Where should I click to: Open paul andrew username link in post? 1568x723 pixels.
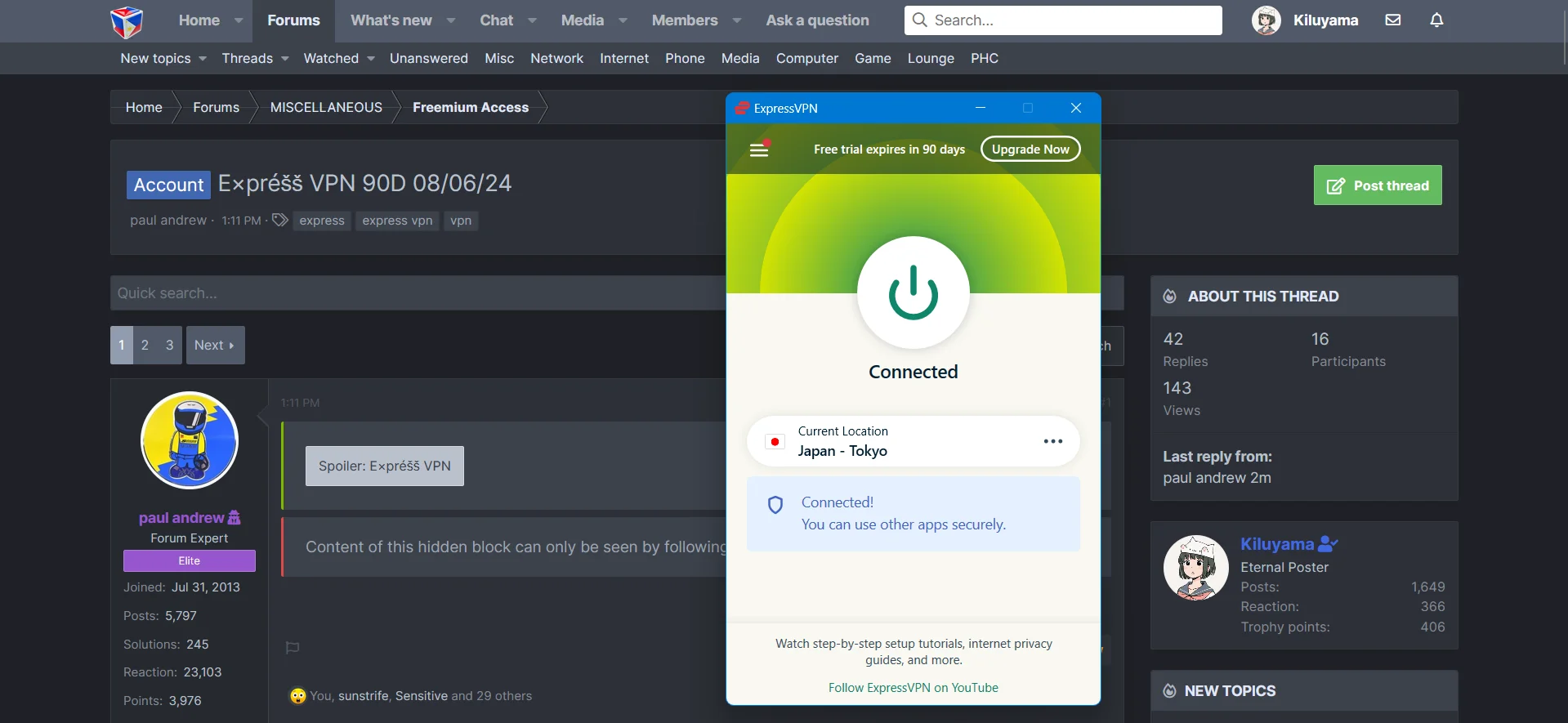tap(181, 518)
